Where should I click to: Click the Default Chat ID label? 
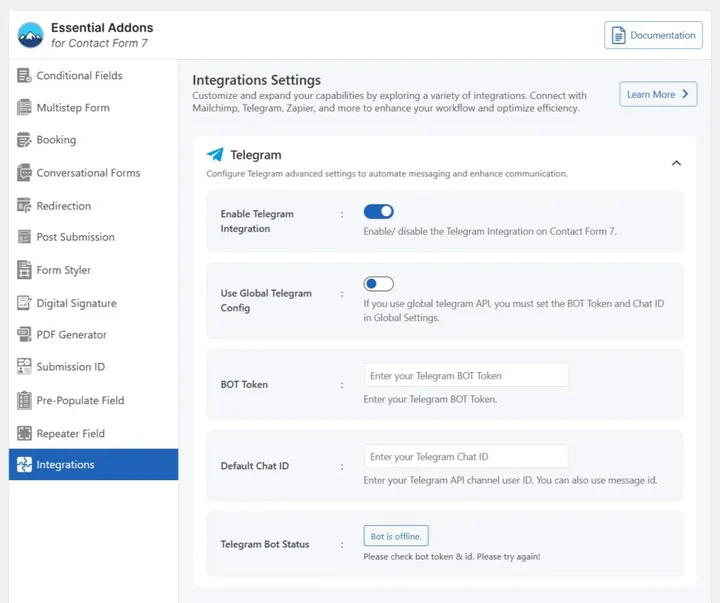point(254,466)
